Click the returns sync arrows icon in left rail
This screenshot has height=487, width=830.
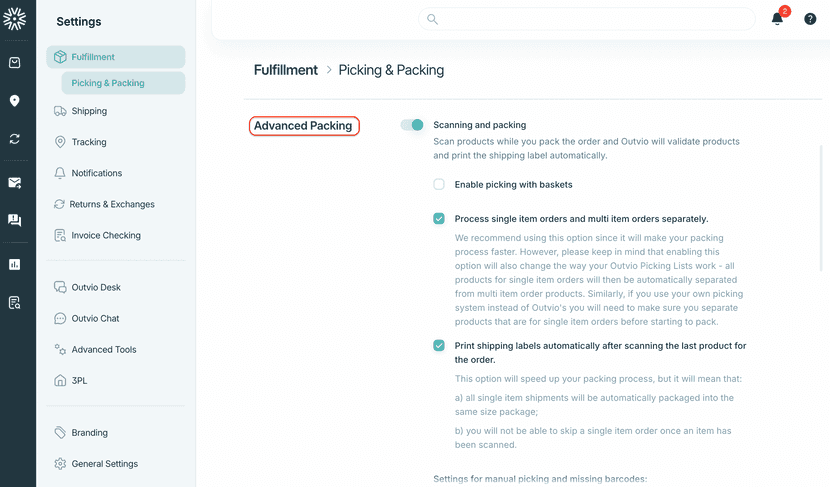(x=15, y=139)
